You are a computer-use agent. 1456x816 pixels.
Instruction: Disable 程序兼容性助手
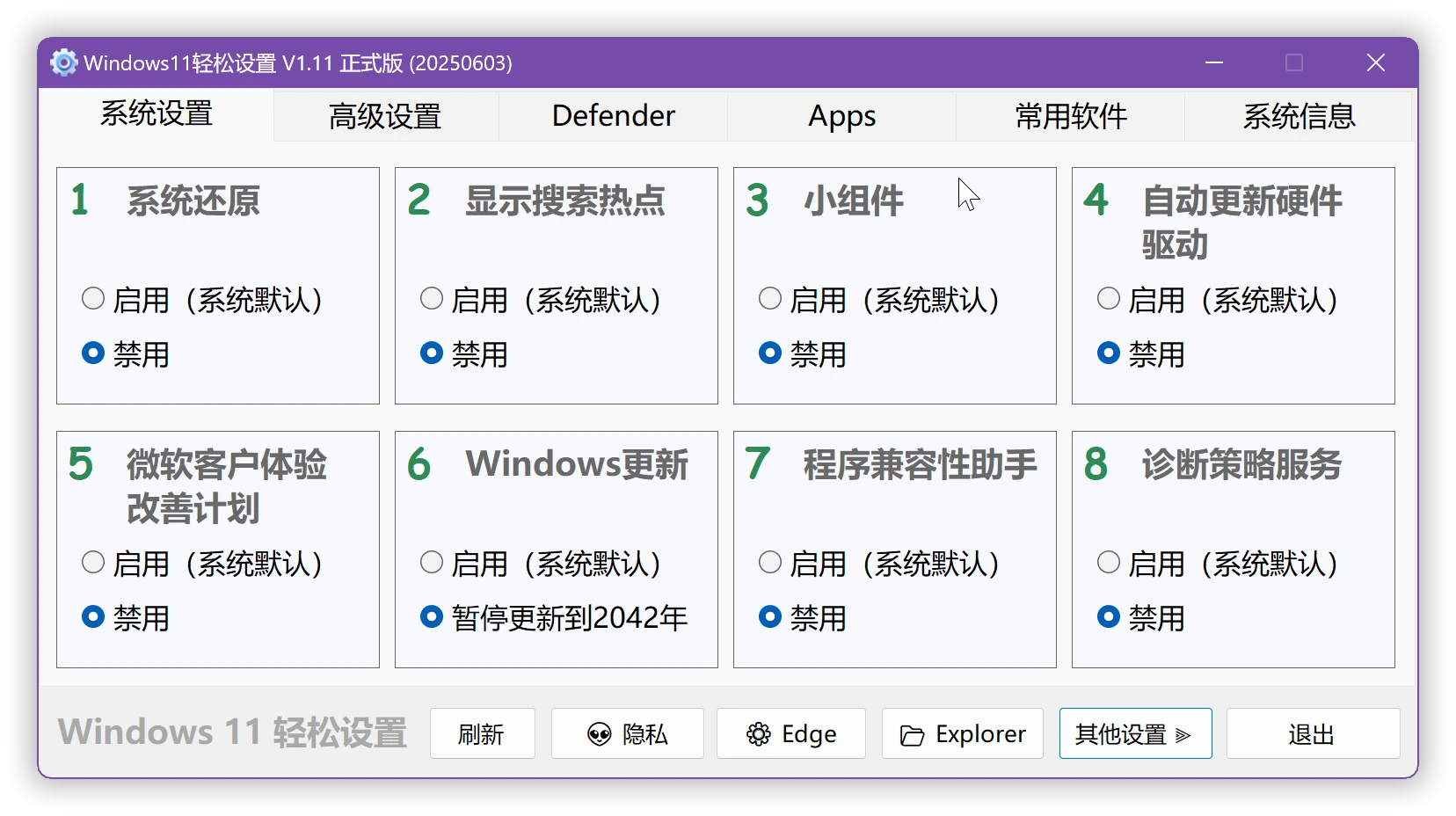pyautogui.click(x=770, y=617)
